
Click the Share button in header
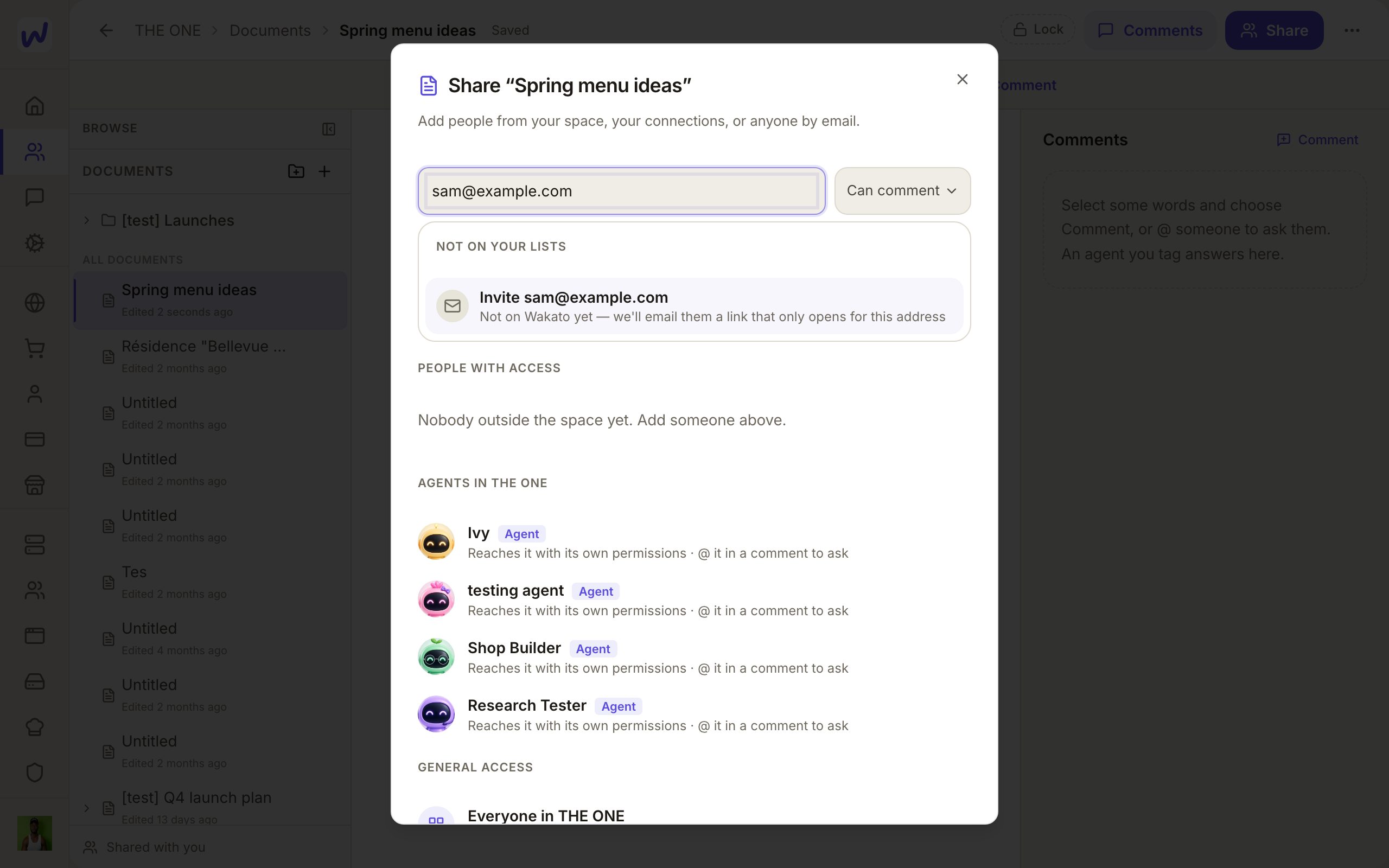[1274, 30]
